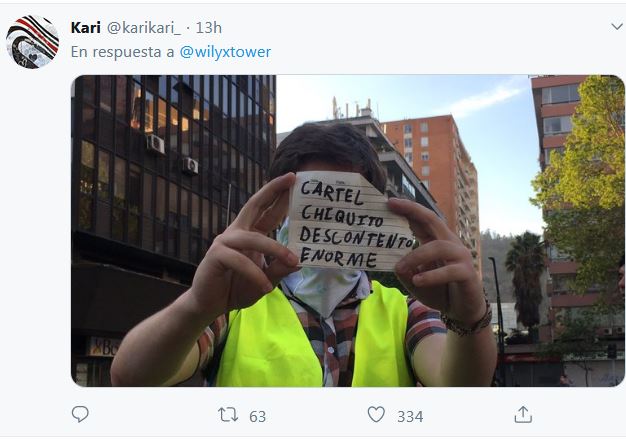Click the like count 334
Image resolution: width=626 pixels, height=442 pixels.
410,416
